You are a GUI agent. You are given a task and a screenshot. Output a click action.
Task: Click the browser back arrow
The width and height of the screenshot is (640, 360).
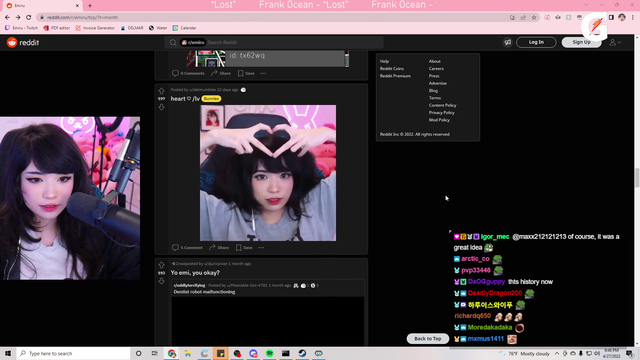pos(7,18)
